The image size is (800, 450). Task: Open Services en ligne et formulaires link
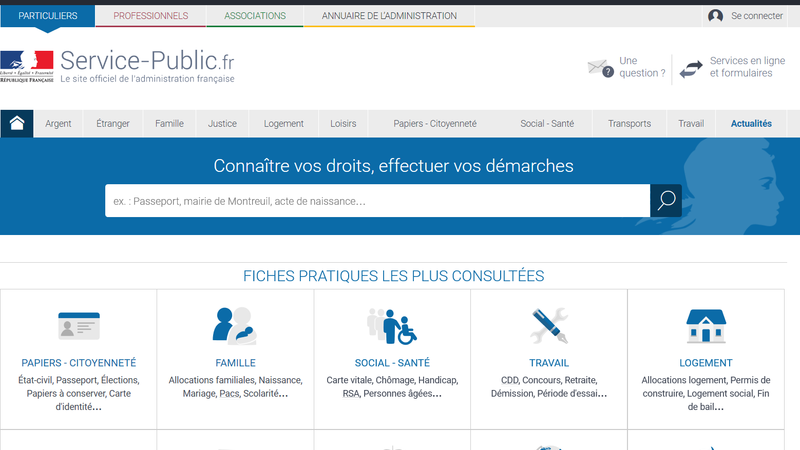point(747,67)
